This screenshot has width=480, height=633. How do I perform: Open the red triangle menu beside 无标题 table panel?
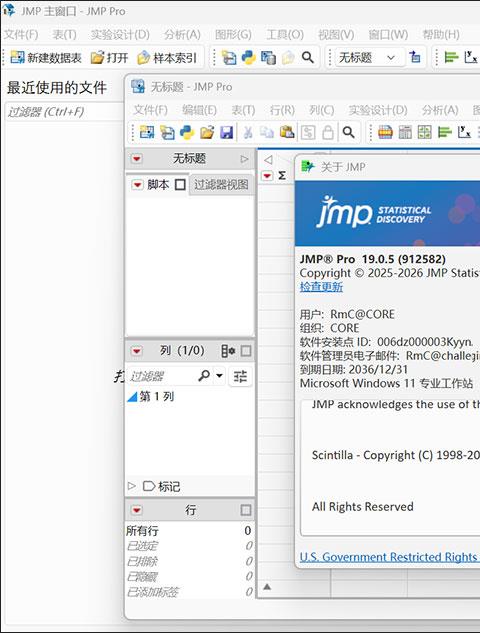(137, 158)
